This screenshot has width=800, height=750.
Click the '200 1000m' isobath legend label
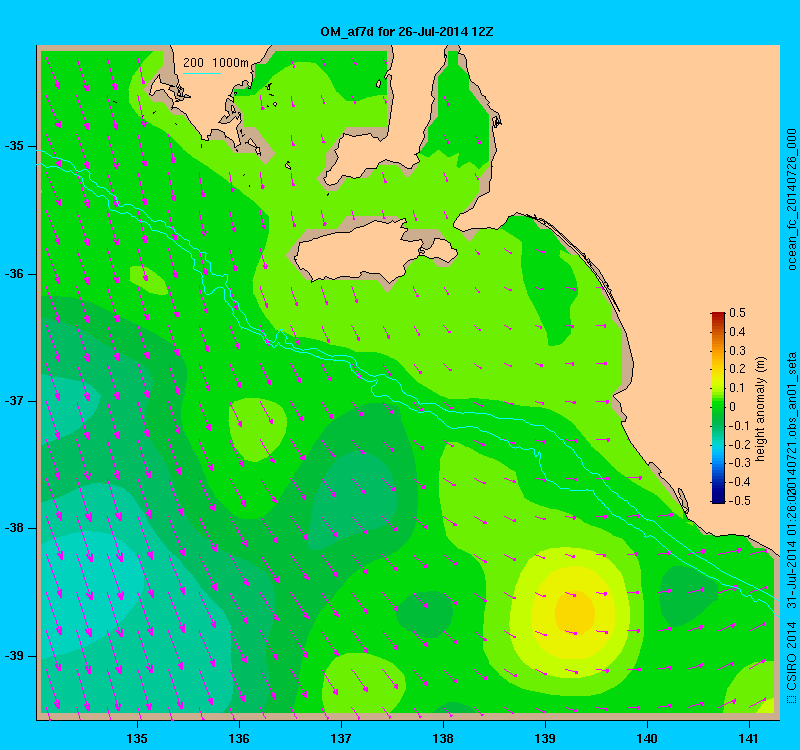[x=216, y=63]
